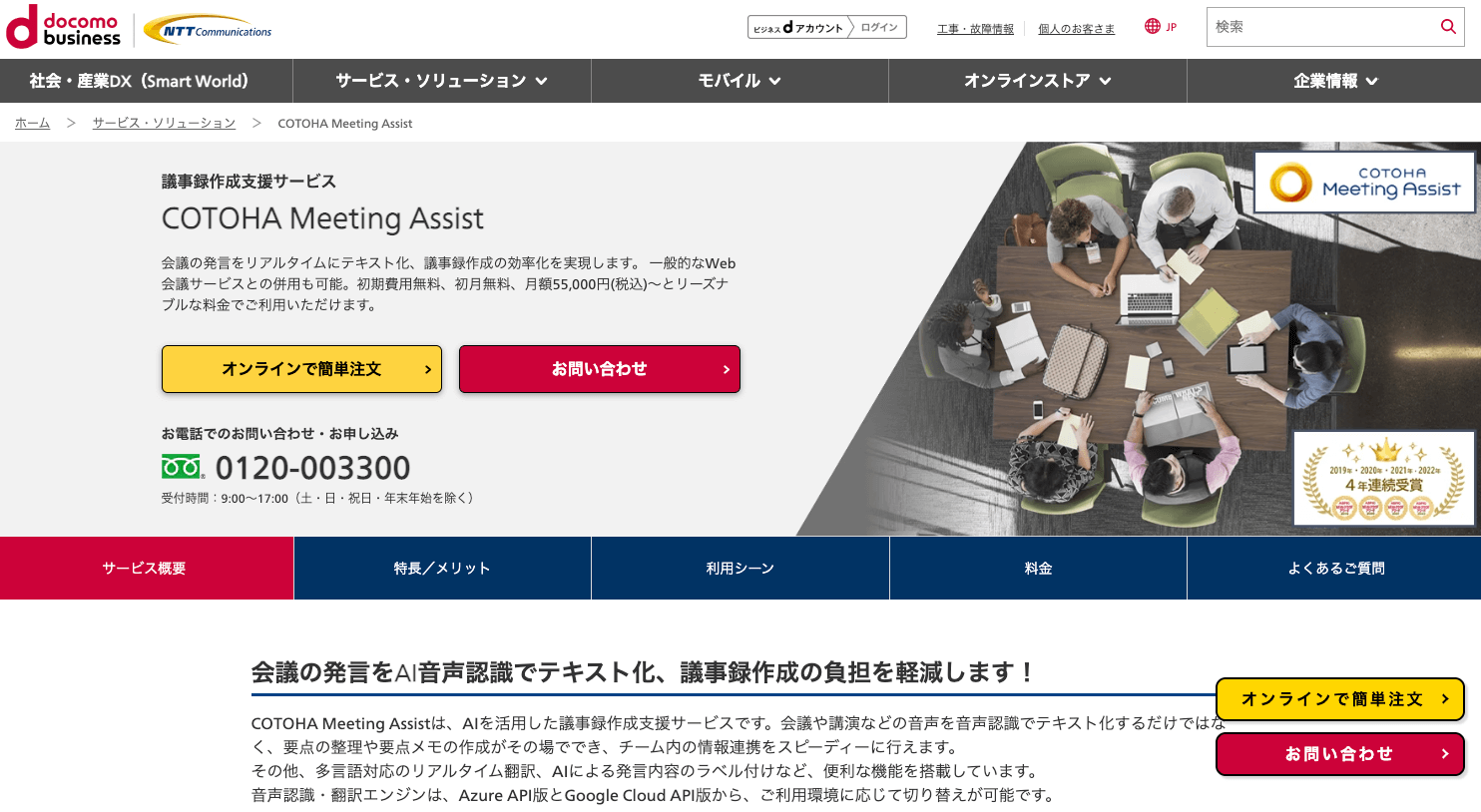
Task: Open the 工事・故障情報 link
Action: (975, 29)
